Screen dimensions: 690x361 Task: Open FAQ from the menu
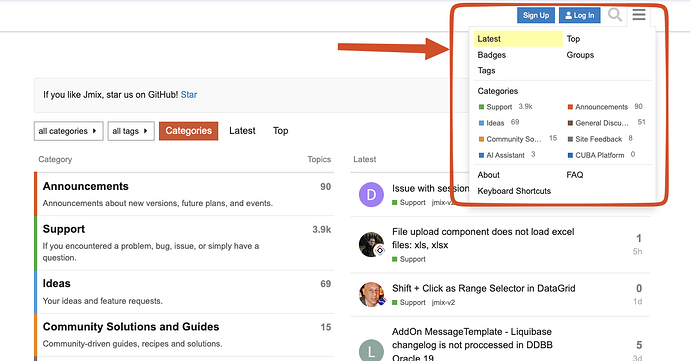[575, 175]
